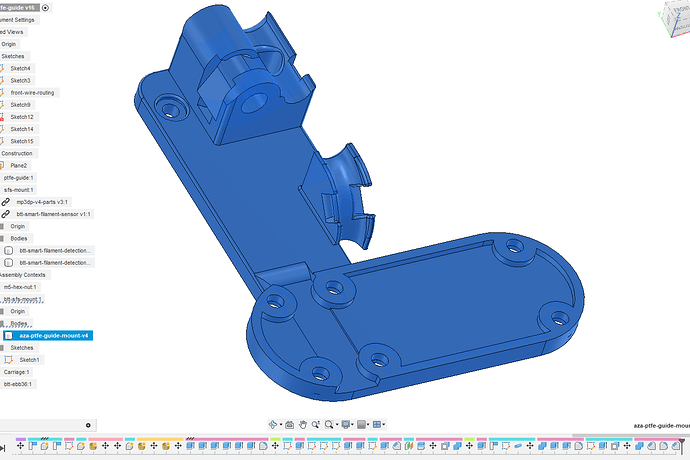690x460 pixels.
Task: Select Plane2 construction plane
Action: (18, 166)
